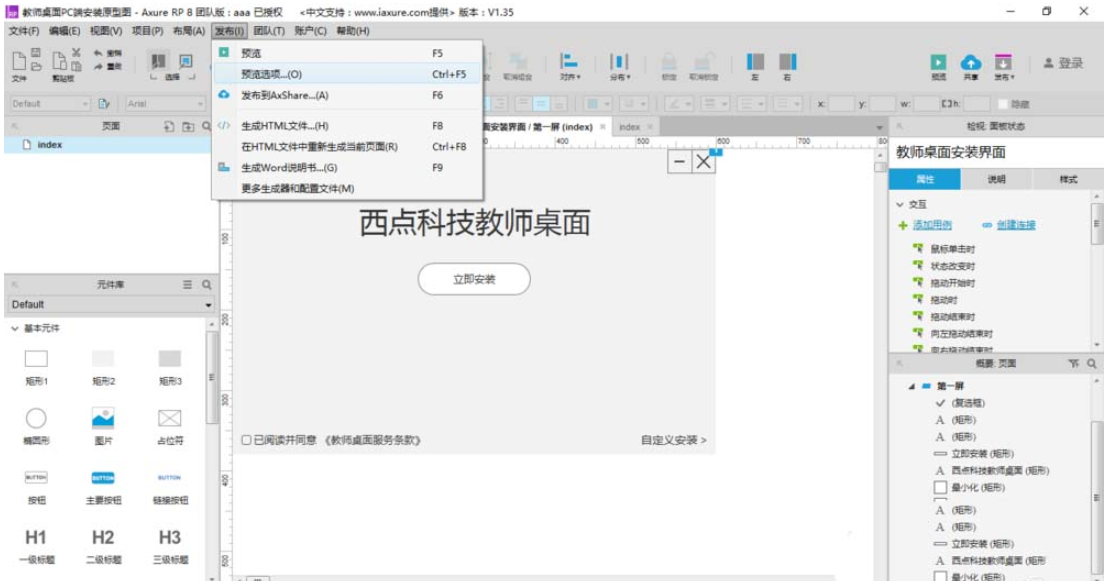The image size is (1106, 581).
Task: Toggle the 隐藏 checkbox in the style toolbar
Action: coord(1003,103)
